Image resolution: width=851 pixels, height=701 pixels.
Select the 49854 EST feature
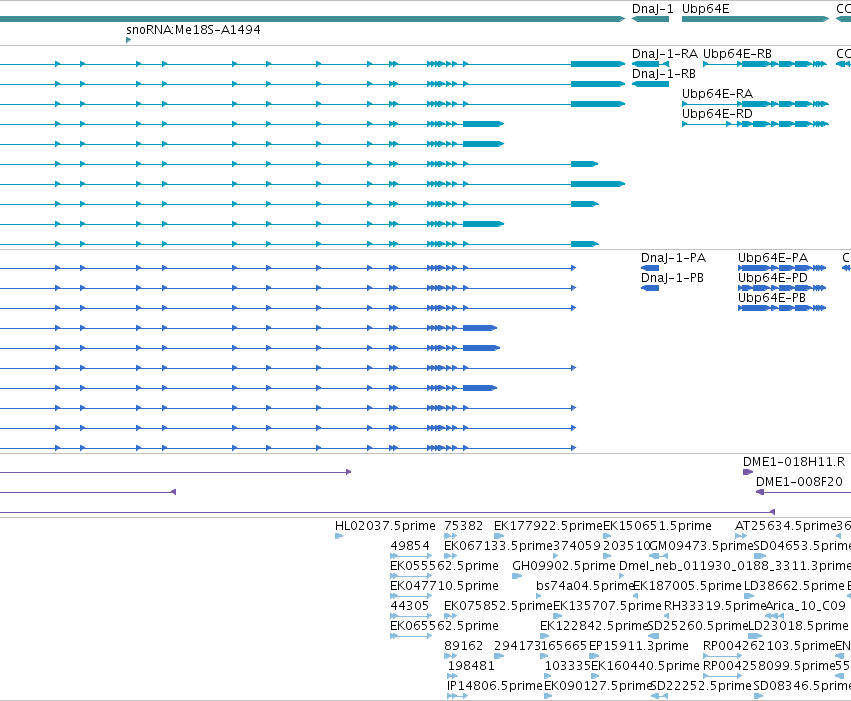coord(411,556)
